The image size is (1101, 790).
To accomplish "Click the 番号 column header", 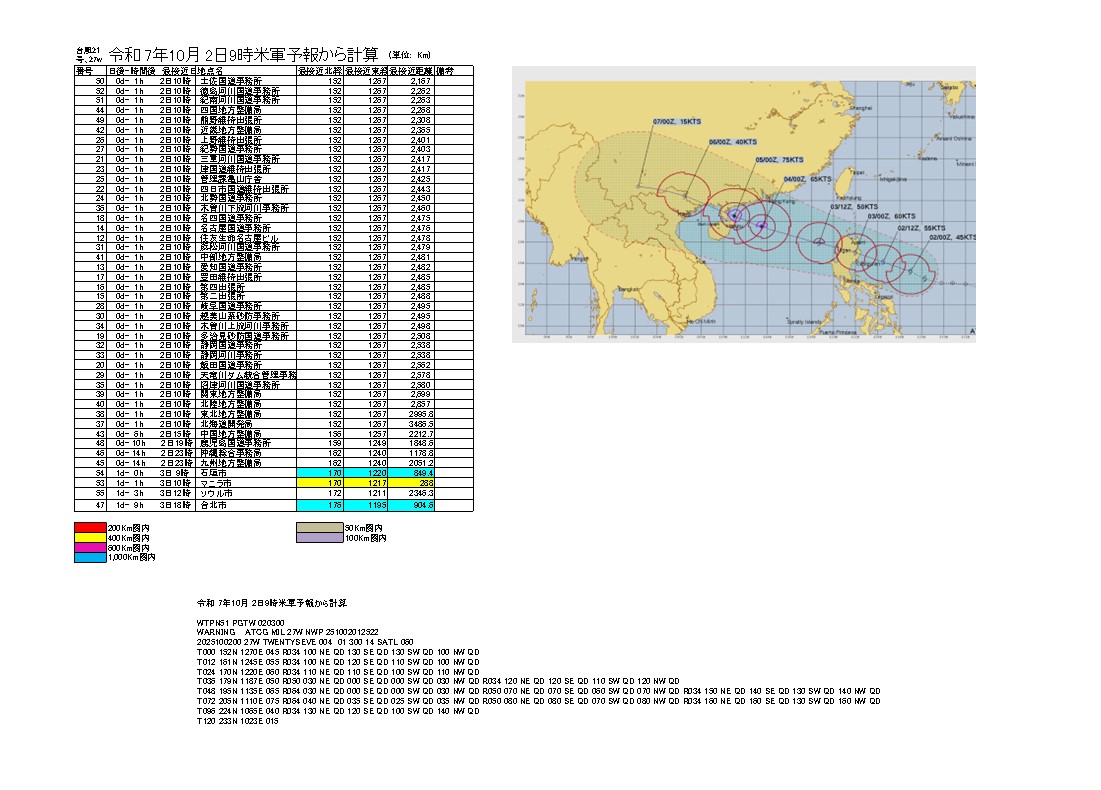I will pyautogui.click(x=84, y=72).
